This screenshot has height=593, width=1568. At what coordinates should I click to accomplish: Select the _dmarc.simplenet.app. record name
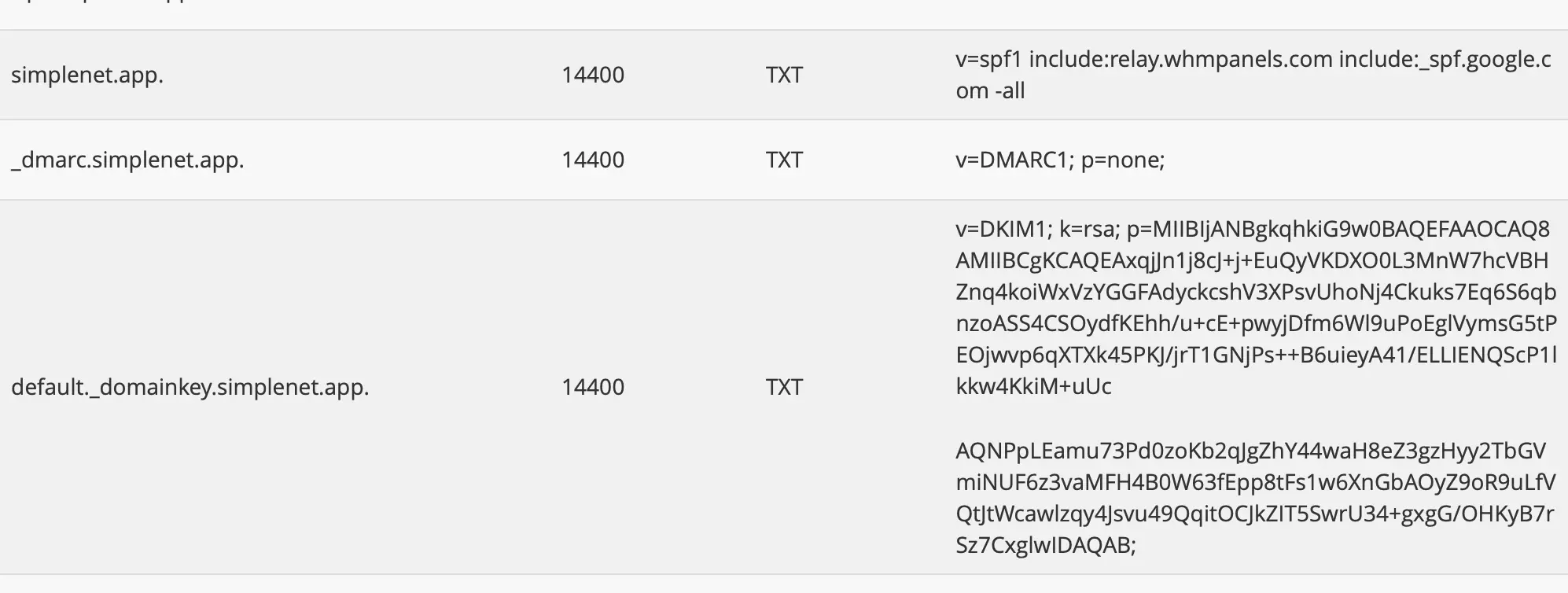tap(127, 160)
